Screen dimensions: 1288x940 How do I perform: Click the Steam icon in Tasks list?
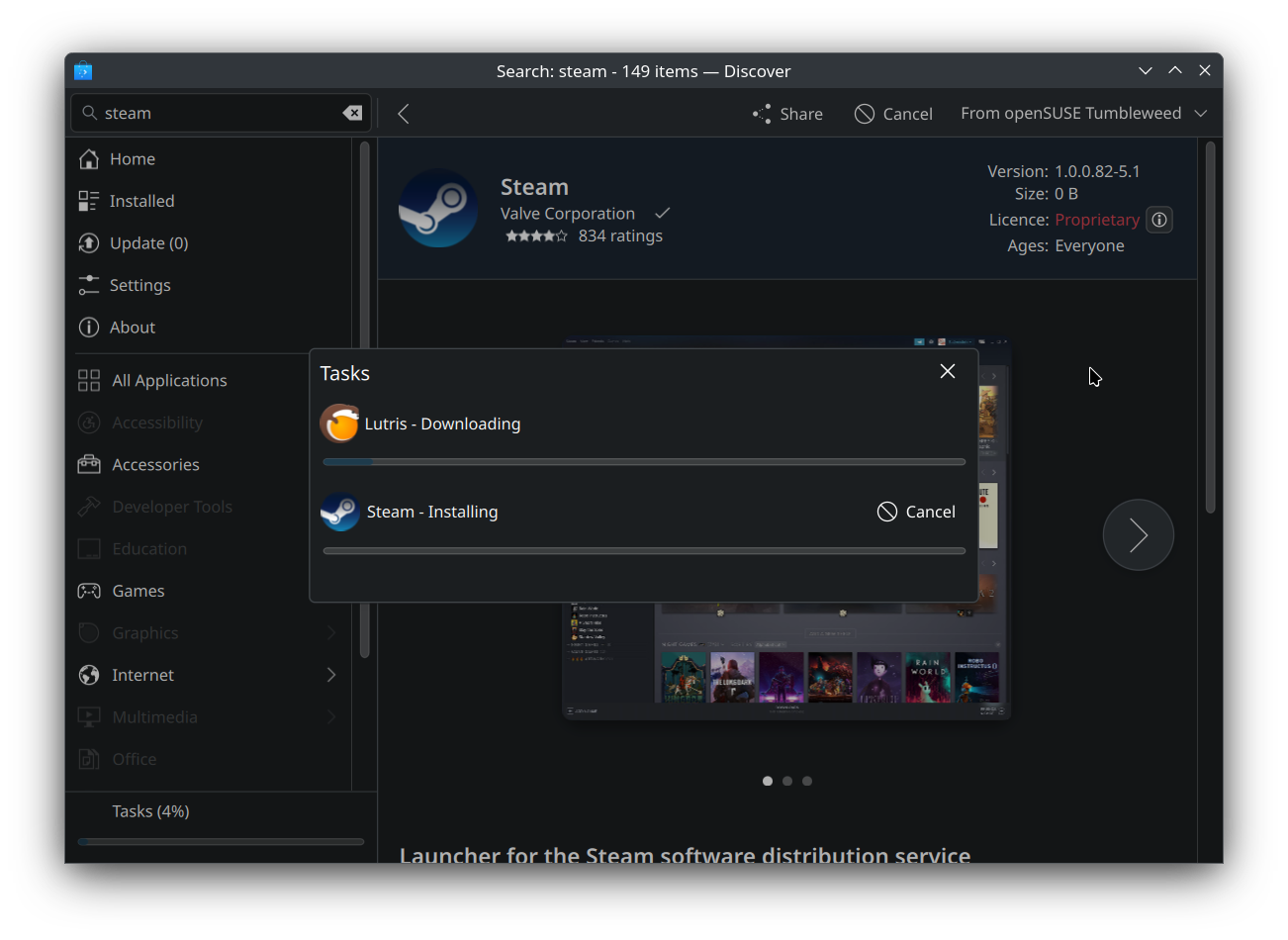[x=340, y=512]
